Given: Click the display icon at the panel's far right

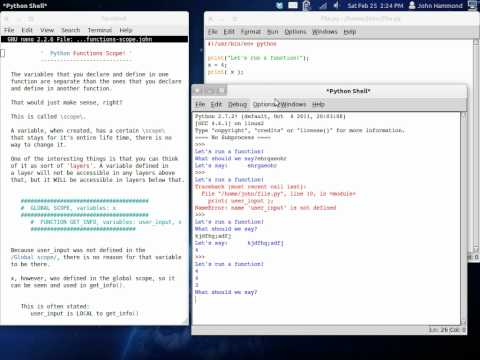Looking at the screenshot, I should coord(473,5).
